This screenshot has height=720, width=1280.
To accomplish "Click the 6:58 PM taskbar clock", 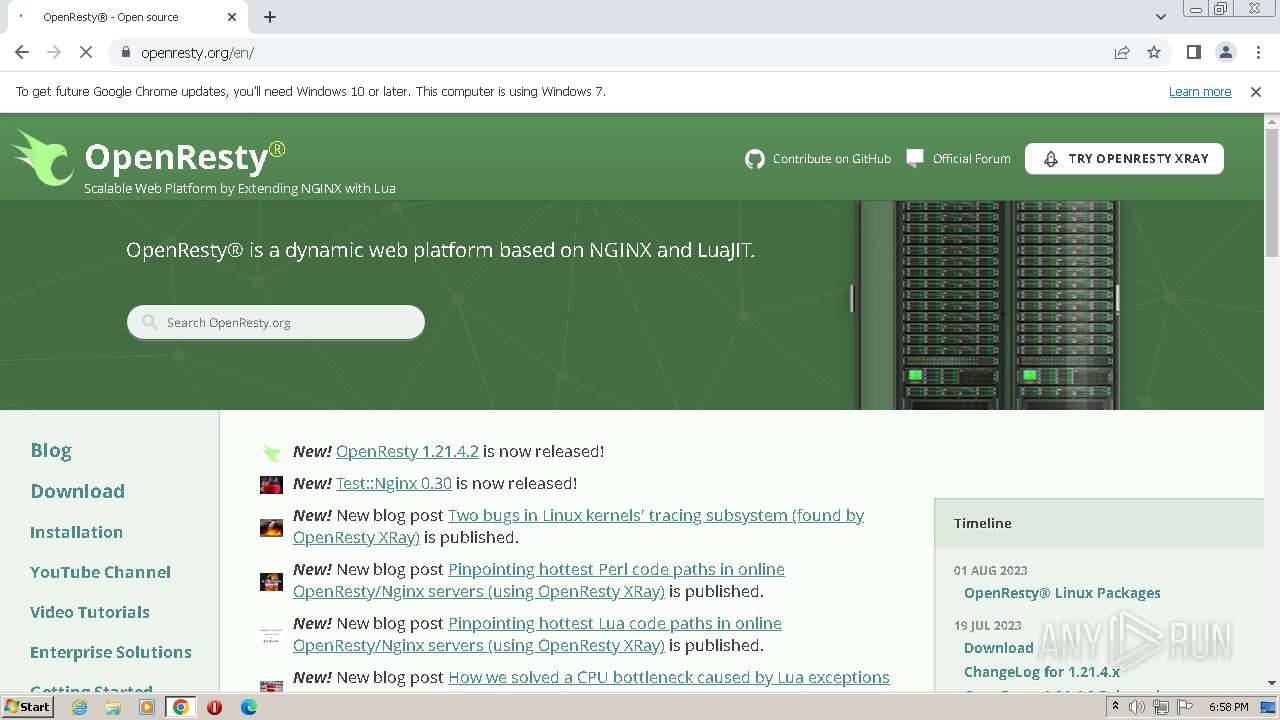I will point(1228,707).
